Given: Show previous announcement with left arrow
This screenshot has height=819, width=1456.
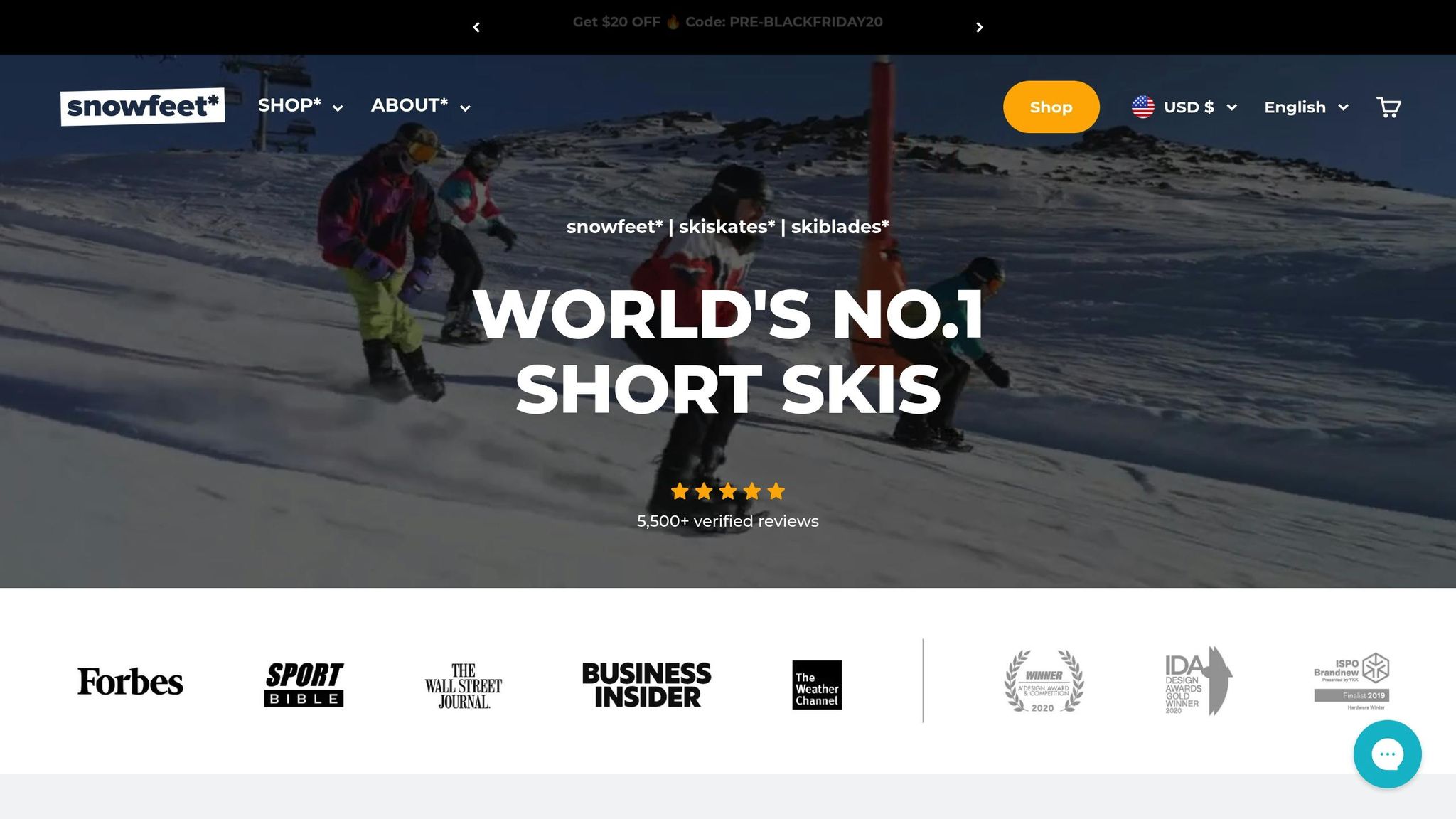Looking at the screenshot, I should pos(476,27).
